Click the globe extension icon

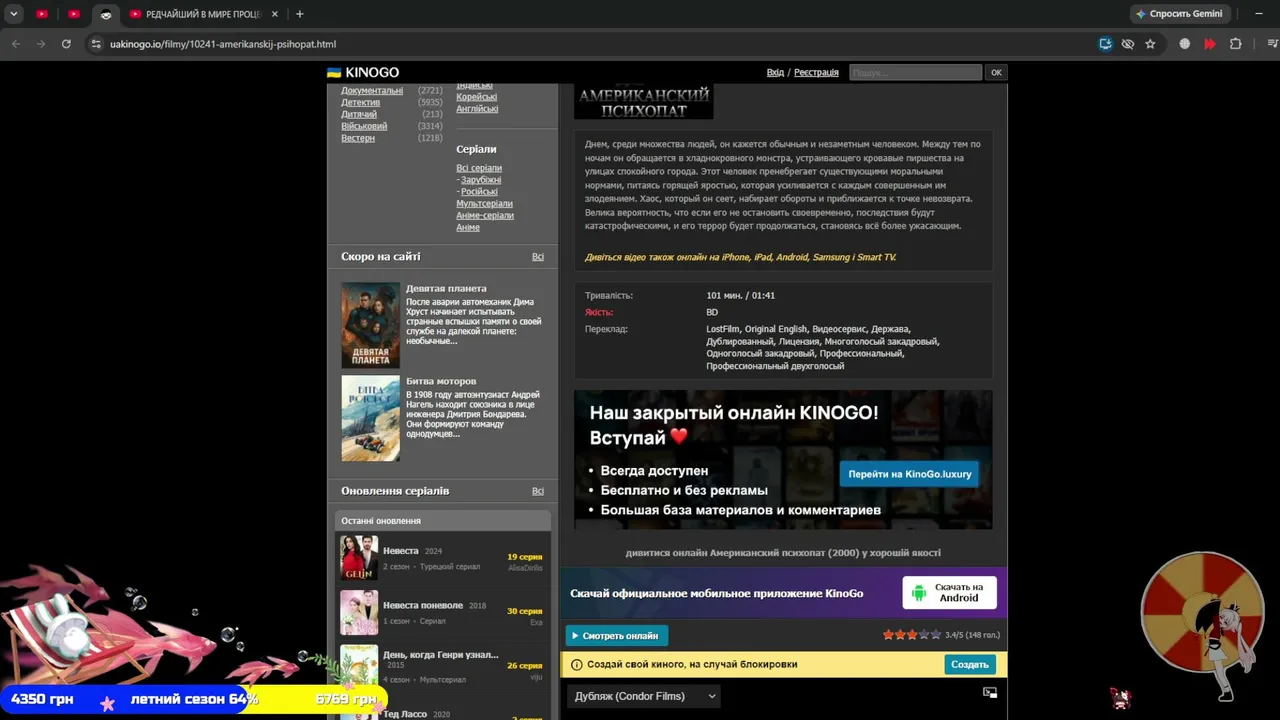1185,44
